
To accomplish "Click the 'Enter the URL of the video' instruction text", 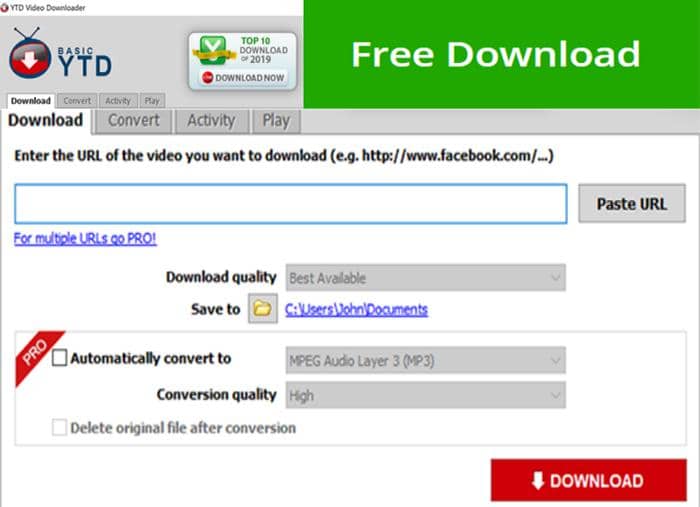I will tap(284, 155).
